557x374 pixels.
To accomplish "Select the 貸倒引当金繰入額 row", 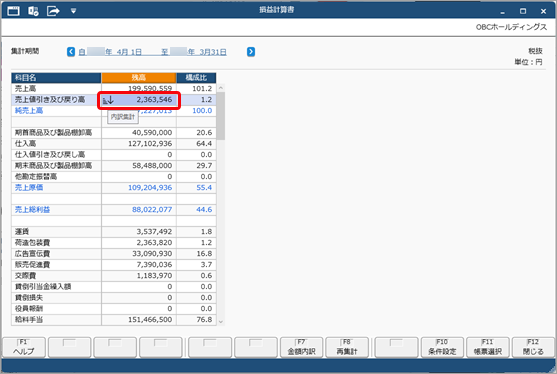I will pos(114,287).
